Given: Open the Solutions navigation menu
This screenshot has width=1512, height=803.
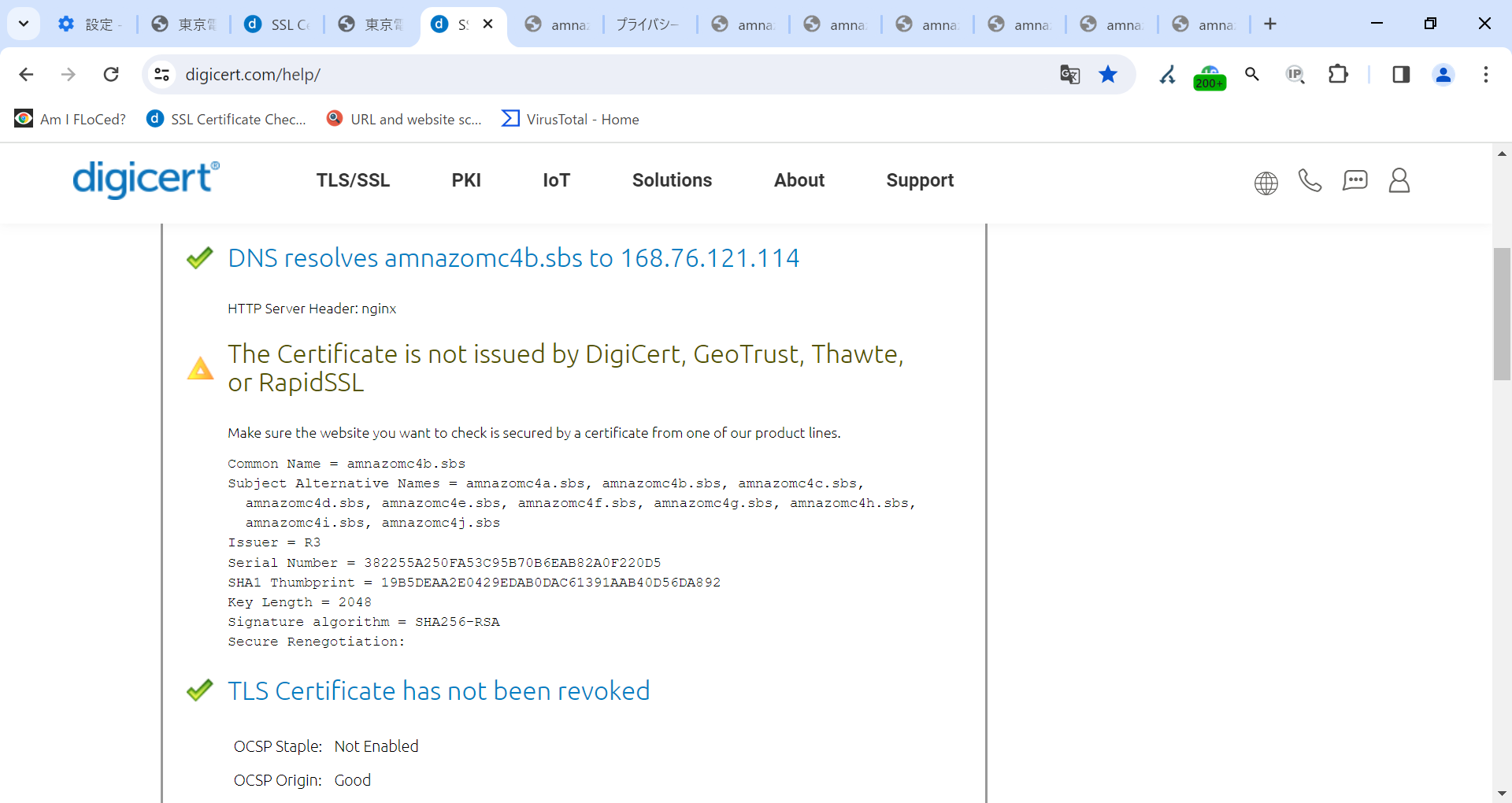Looking at the screenshot, I should tap(672, 180).
